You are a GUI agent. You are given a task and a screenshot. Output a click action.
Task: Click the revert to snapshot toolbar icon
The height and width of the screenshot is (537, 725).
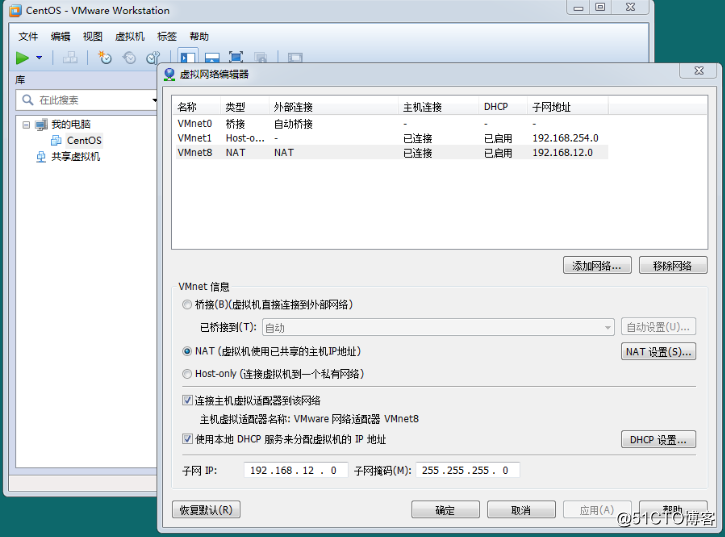point(129,58)
